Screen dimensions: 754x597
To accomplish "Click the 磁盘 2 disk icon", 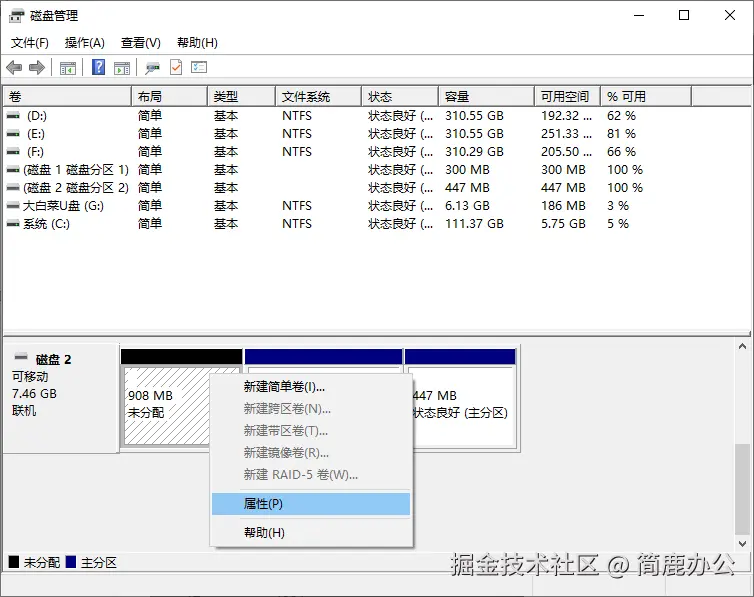I will pos(21,357).
